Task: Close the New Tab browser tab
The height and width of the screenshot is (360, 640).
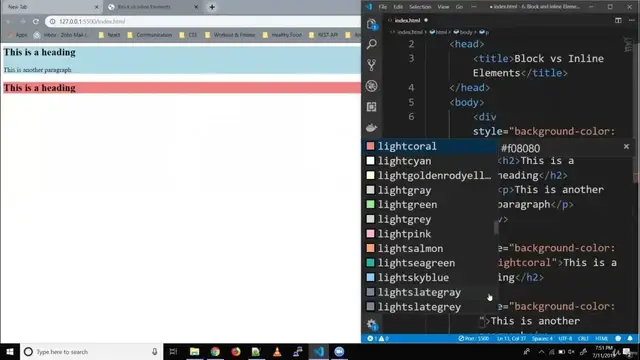Action: pos(97,7)
